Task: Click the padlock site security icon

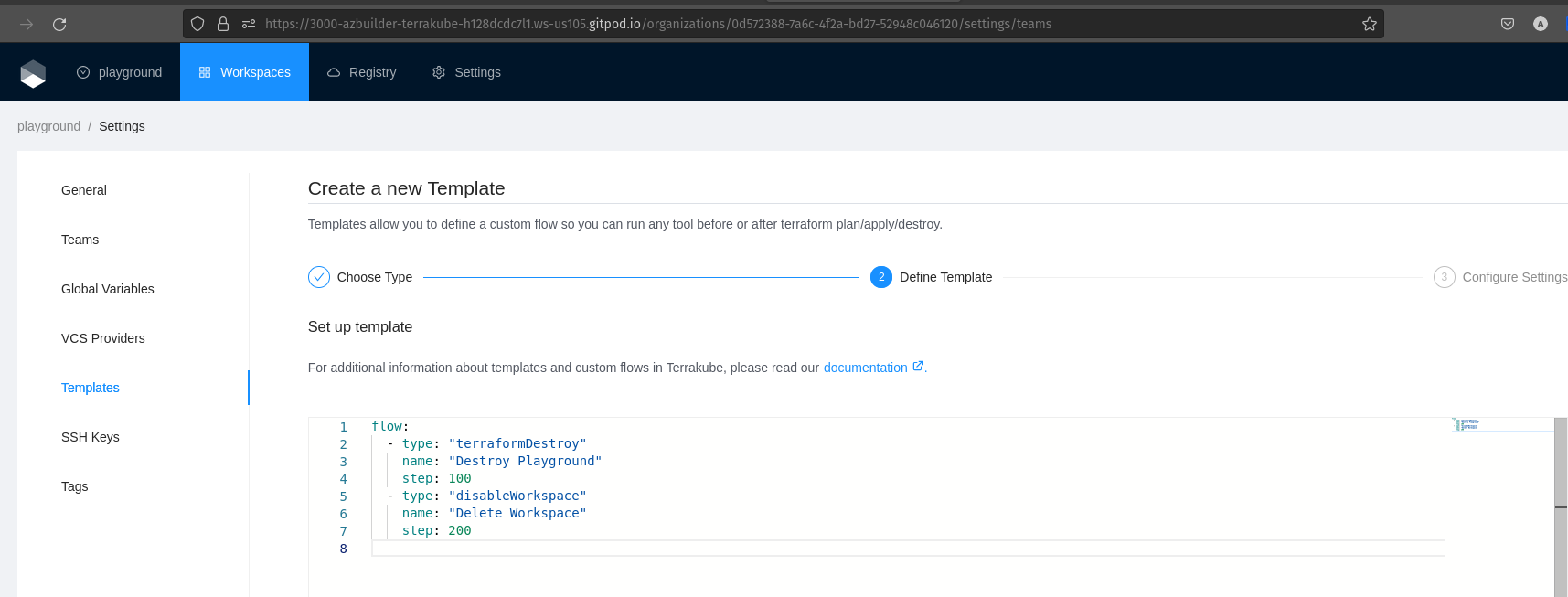Action: pyautogui.click(x=223, y=24)
